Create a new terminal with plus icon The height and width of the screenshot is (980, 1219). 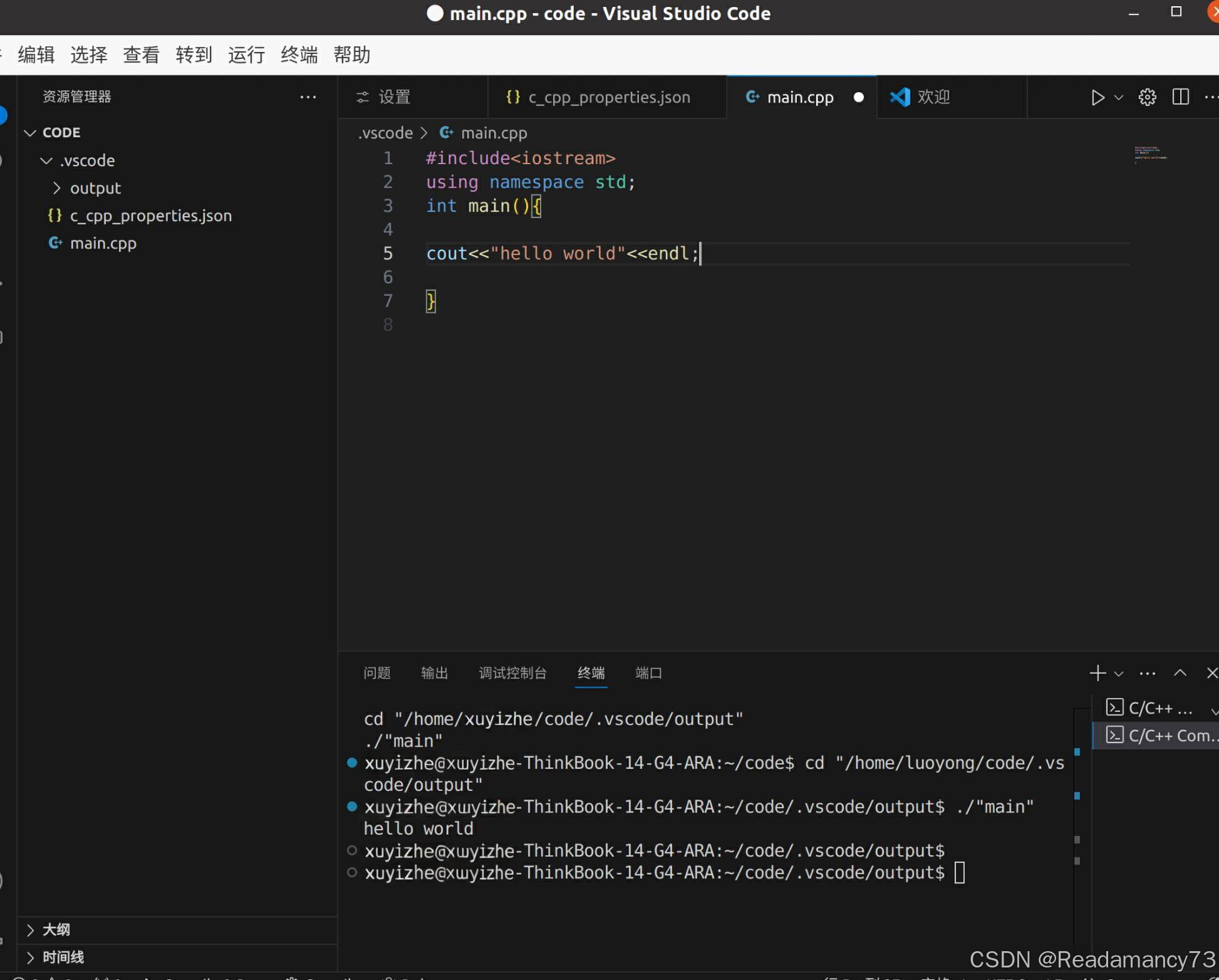point(1096,673)
